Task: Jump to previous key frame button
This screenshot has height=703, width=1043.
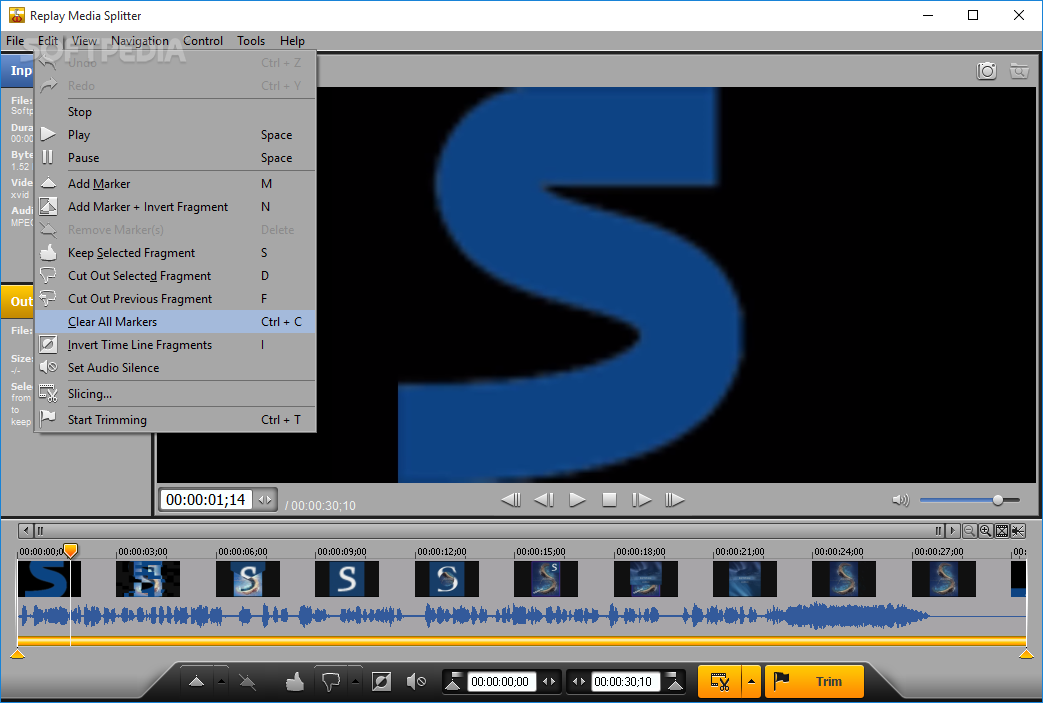Action: coord(511,499)
